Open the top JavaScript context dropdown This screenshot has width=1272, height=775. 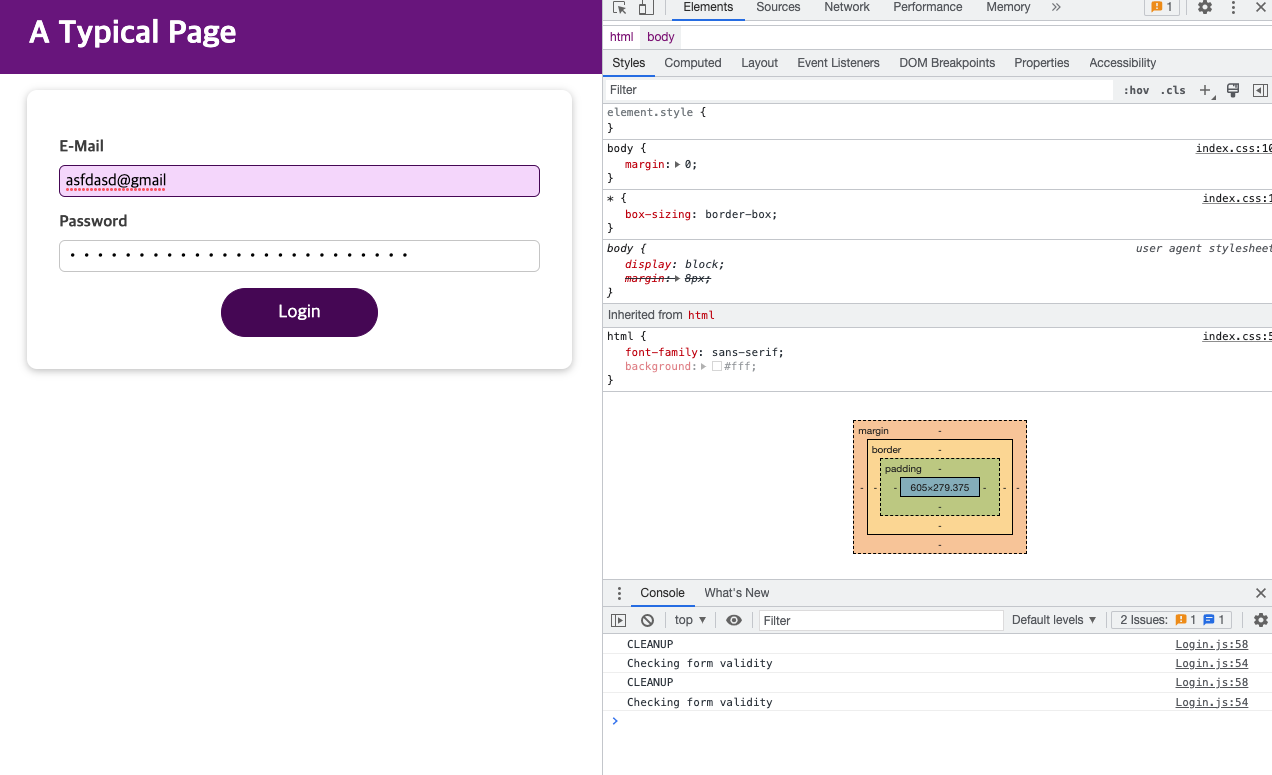pyautogui.click(x=691, y=620)
